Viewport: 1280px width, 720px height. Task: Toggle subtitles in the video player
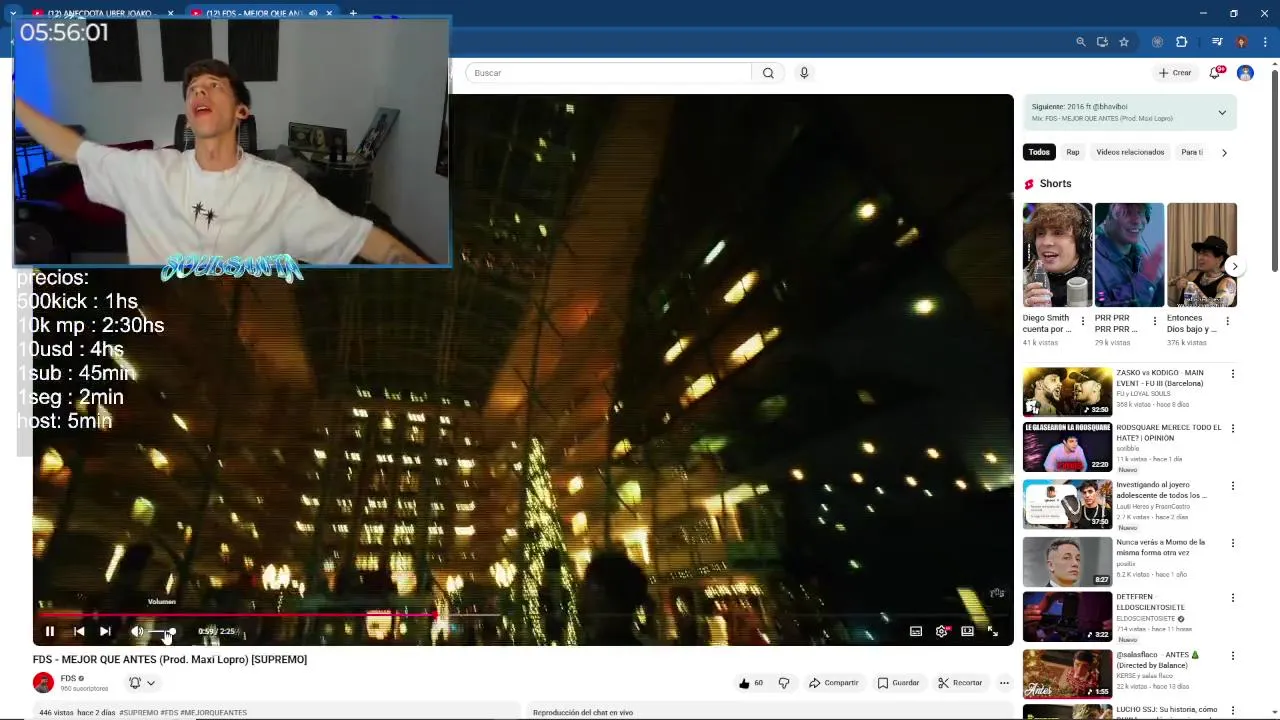(x=916, y=631)
